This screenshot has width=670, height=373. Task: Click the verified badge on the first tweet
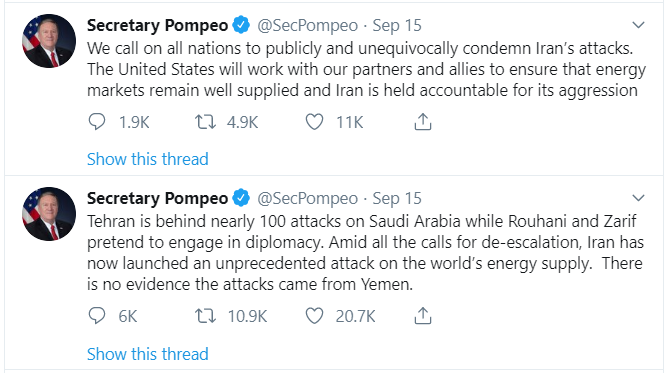pos(241,25)
